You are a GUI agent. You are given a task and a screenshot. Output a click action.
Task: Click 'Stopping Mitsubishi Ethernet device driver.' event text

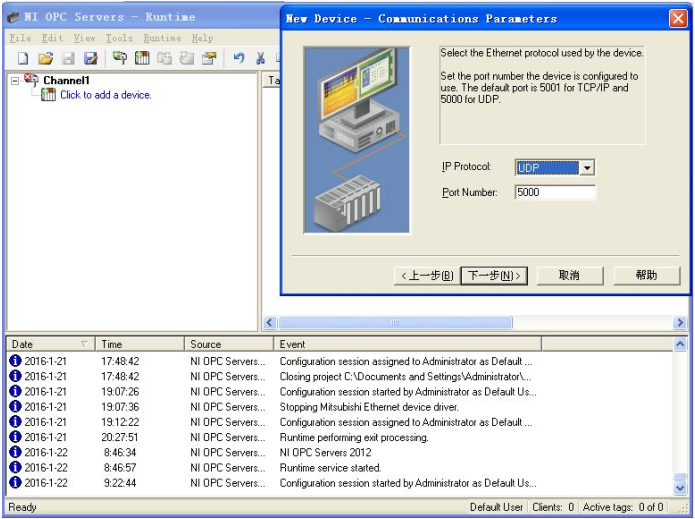pos(369,407)
